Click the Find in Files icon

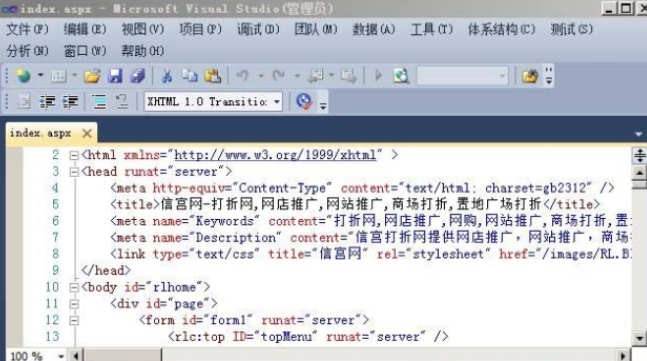(x=401, y=76)
